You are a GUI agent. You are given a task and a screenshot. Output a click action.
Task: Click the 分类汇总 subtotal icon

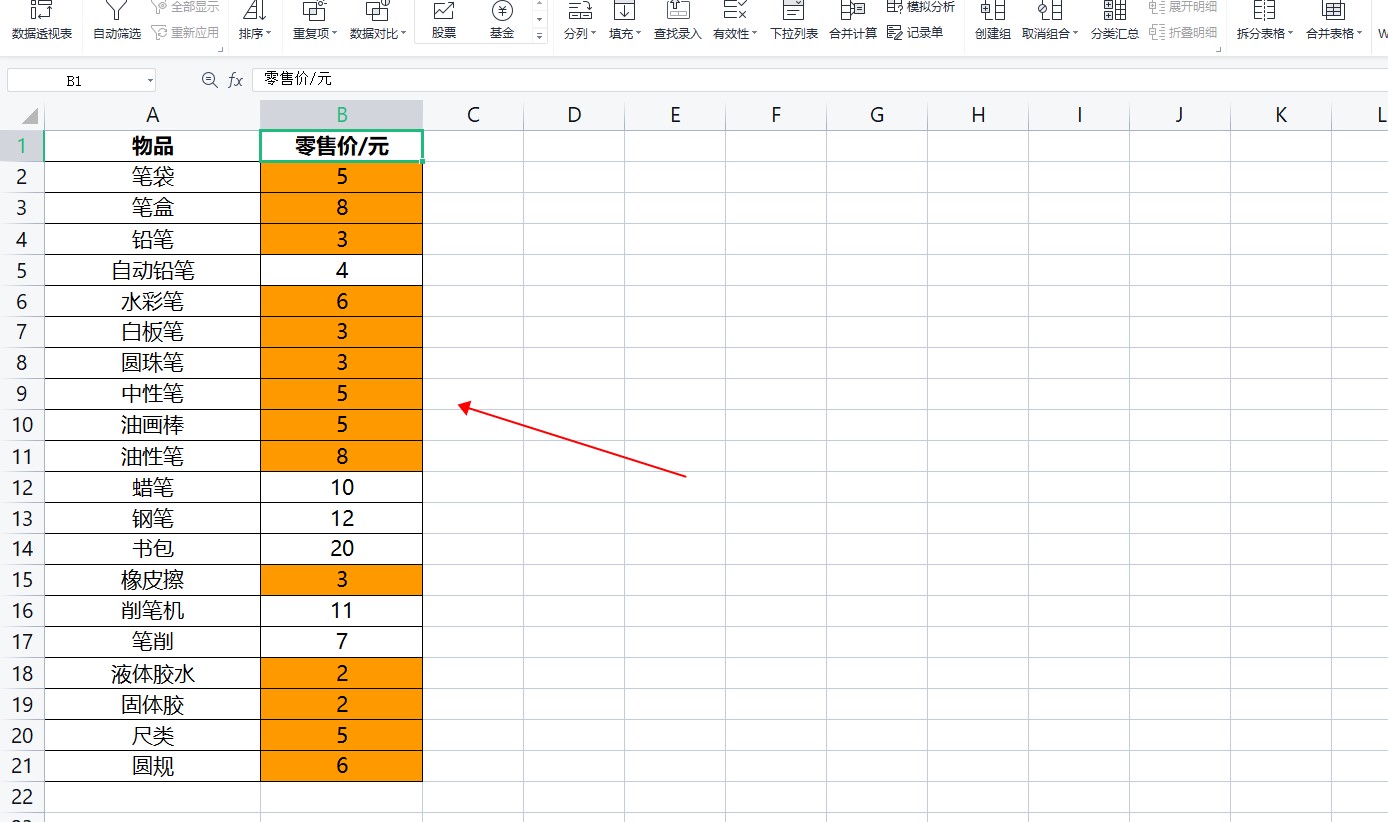[1115, 19]
